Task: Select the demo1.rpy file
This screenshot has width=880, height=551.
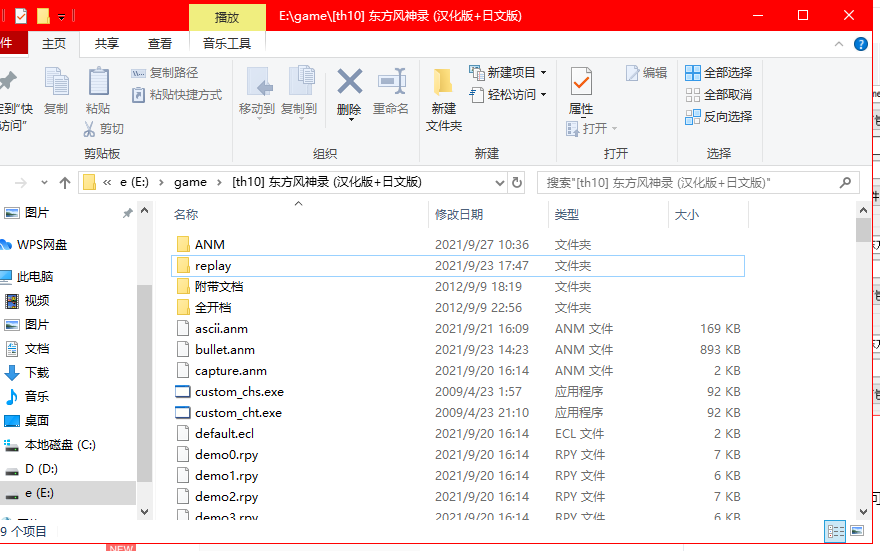Action: [226, 476]
